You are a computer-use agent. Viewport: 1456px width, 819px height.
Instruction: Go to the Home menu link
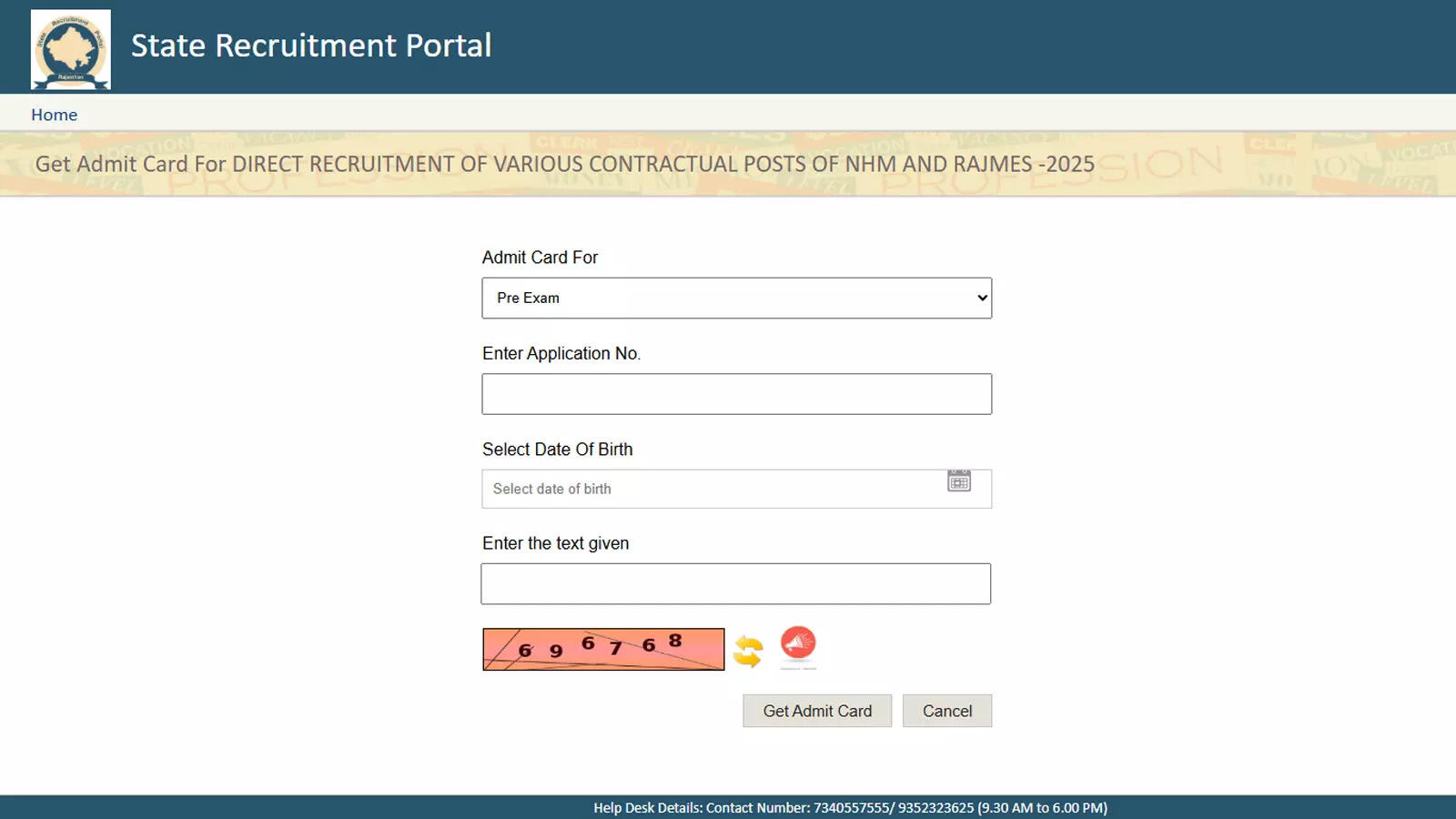(x=54, y=115)
